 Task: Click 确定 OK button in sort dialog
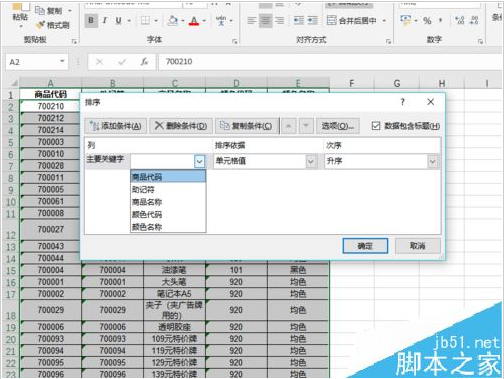[x=365, y=246]
